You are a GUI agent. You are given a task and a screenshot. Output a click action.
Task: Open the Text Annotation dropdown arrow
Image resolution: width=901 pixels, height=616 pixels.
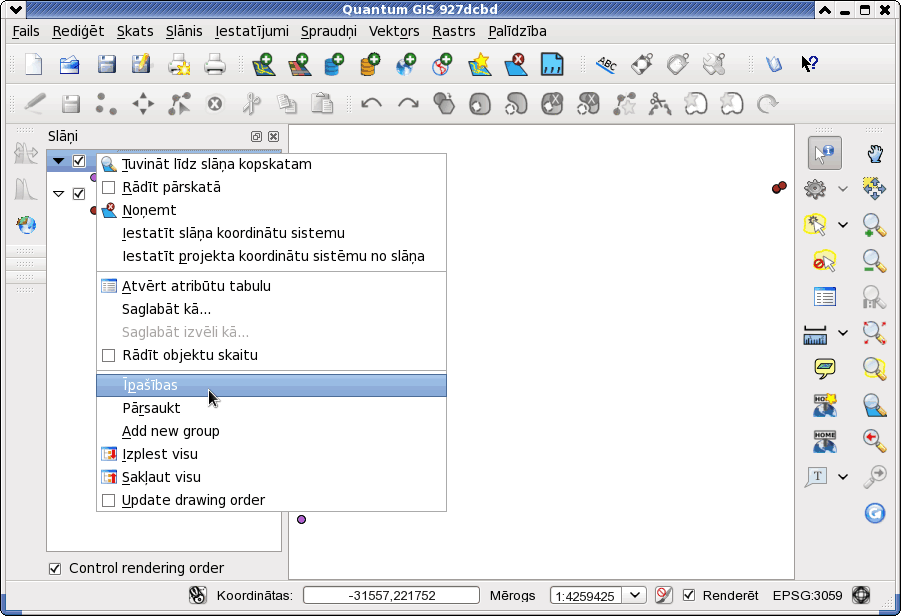(x=843, y=476)
